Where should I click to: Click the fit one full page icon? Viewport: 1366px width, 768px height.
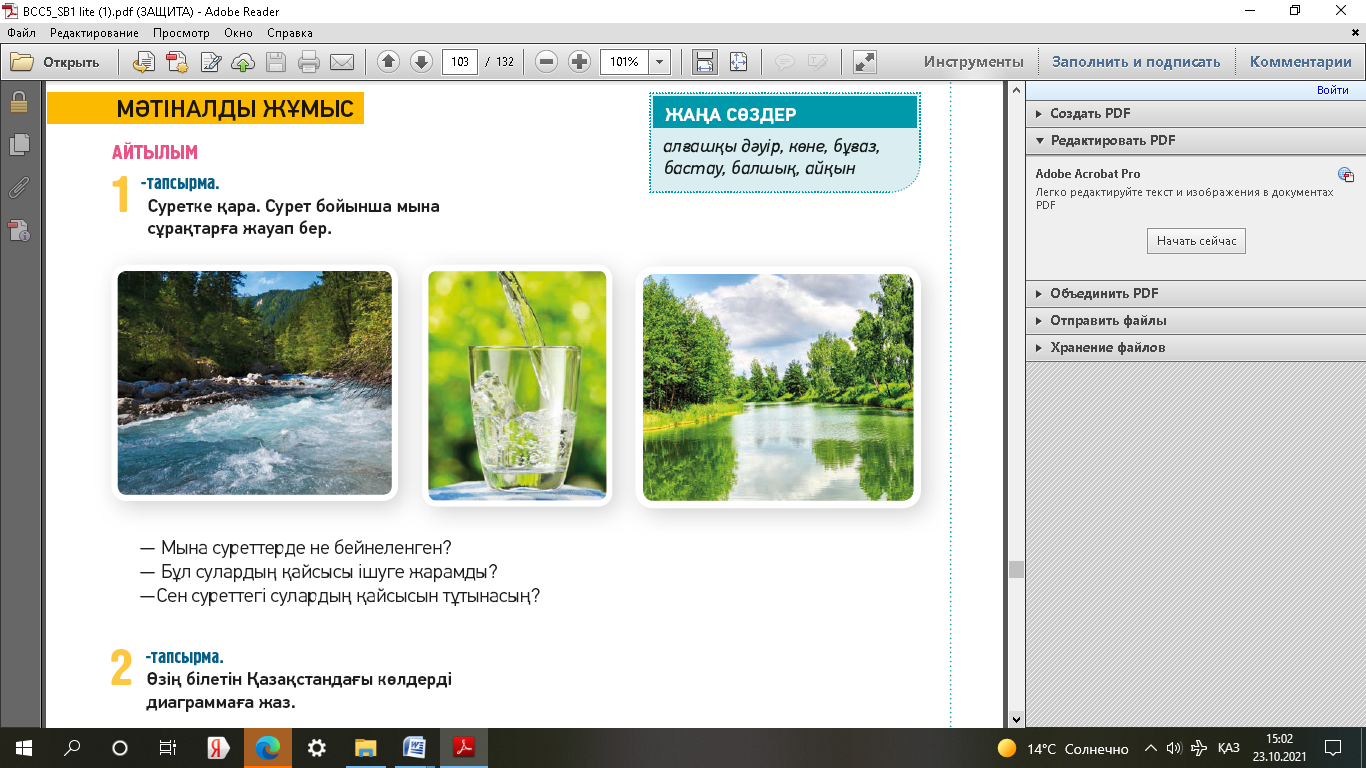(x=738, y=62)
